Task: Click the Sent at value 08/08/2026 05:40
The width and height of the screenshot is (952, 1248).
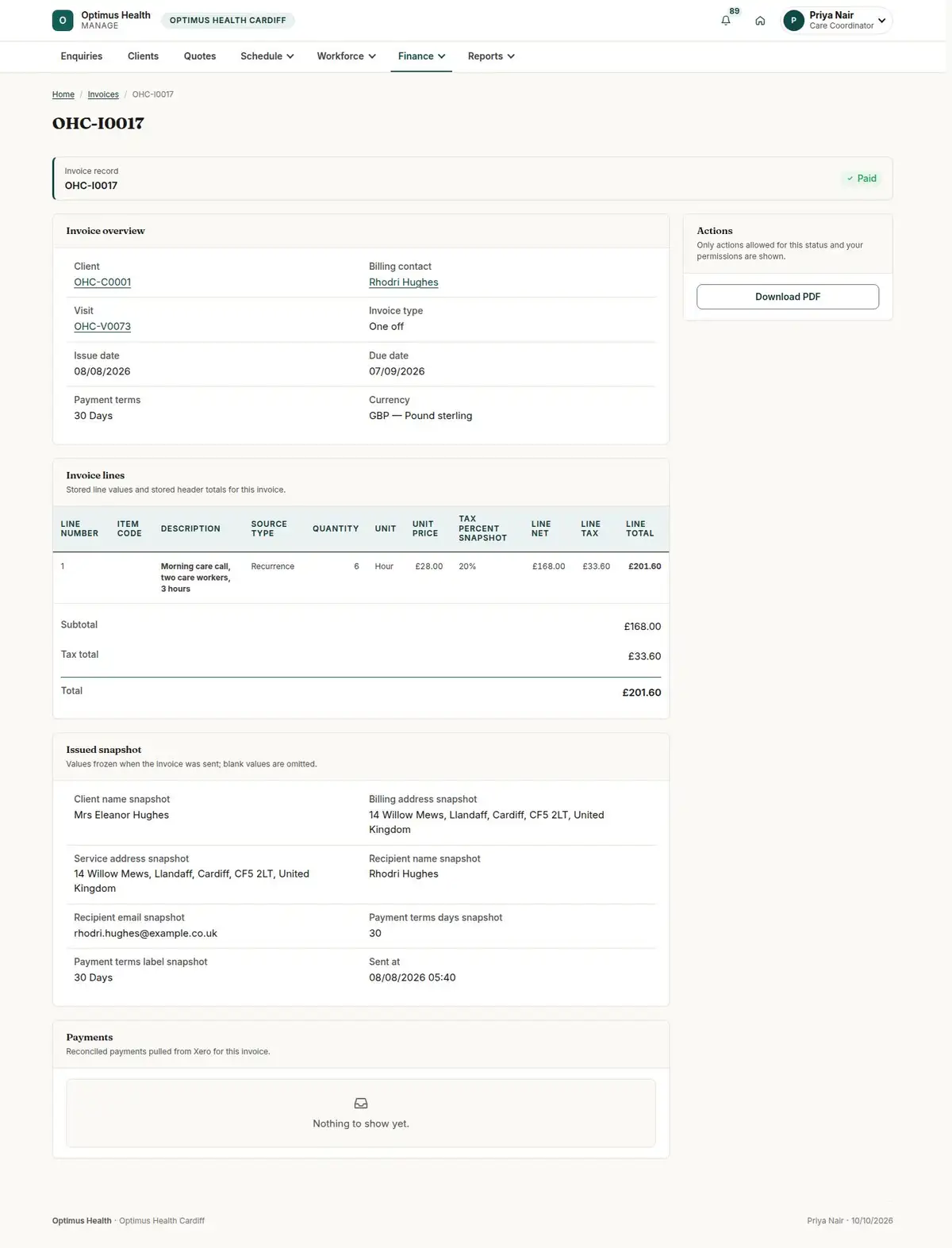Action: pos(413,978)
